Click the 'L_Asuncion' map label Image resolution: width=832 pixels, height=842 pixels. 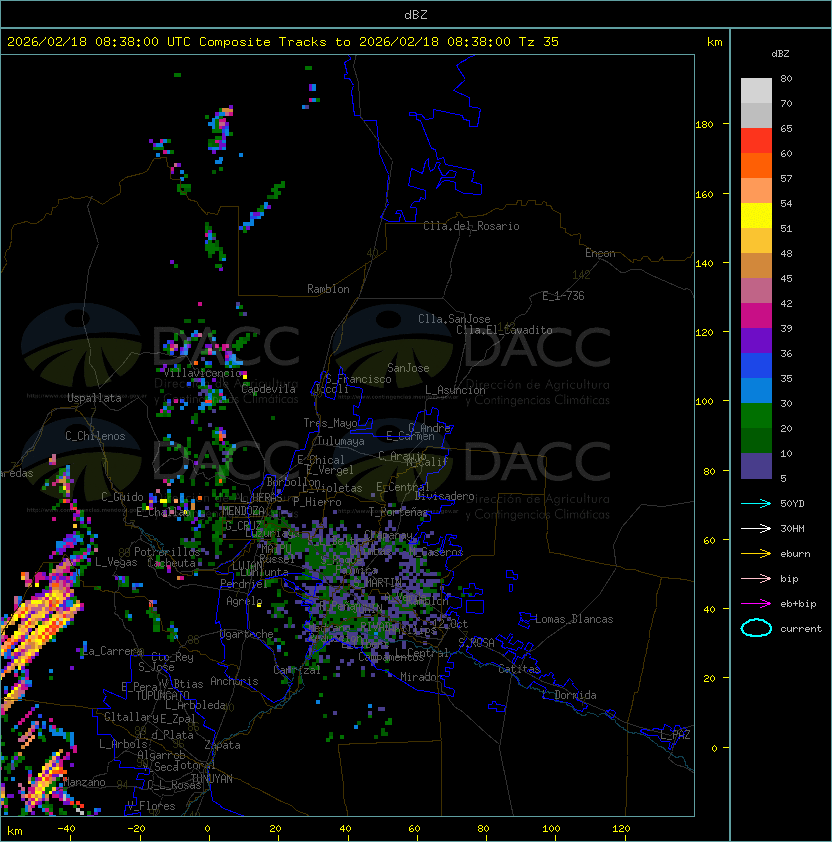[455, 390]
